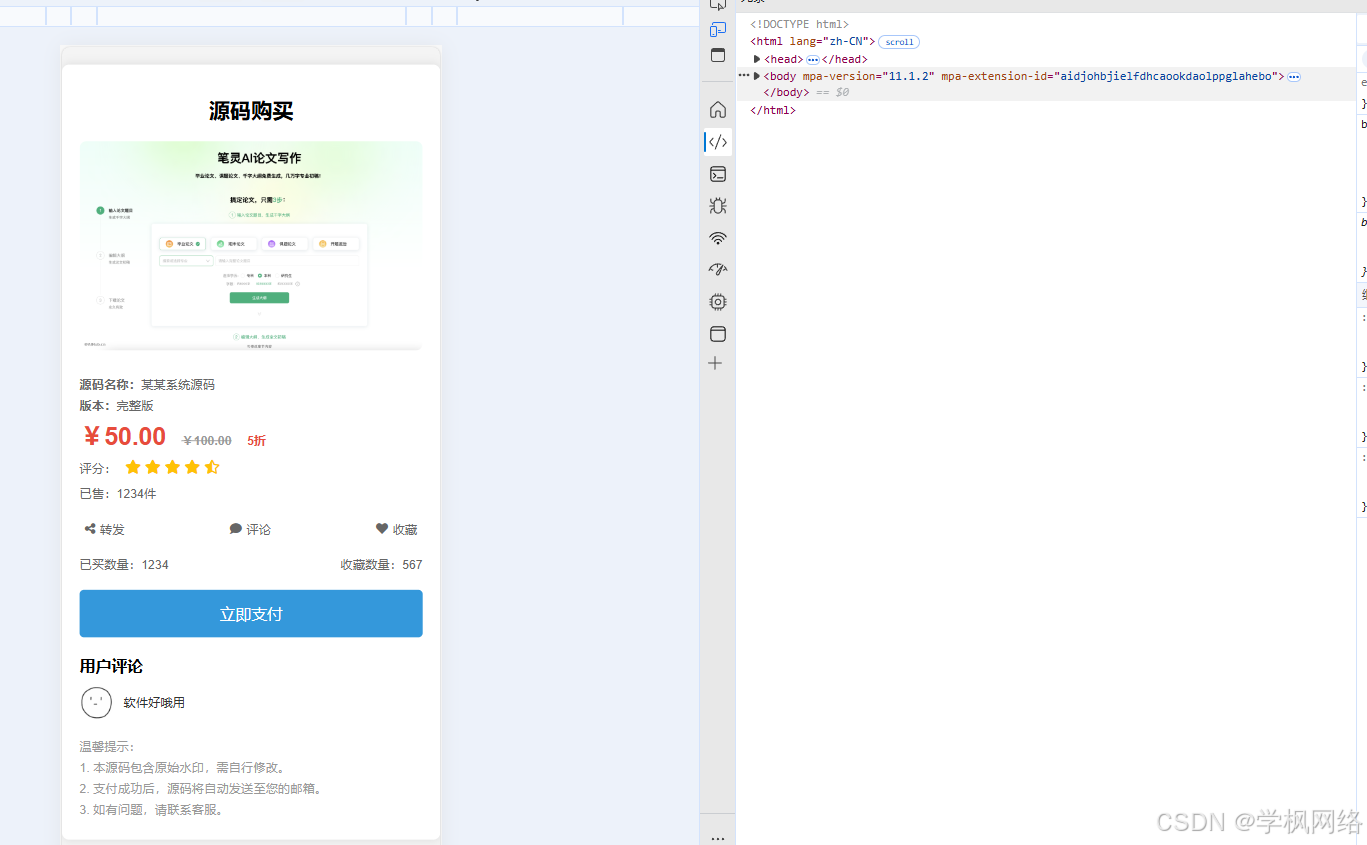Click tip 3 about 联系客服
The width and height of the screenshot is (1367, 845).
(x=152, y=810)
